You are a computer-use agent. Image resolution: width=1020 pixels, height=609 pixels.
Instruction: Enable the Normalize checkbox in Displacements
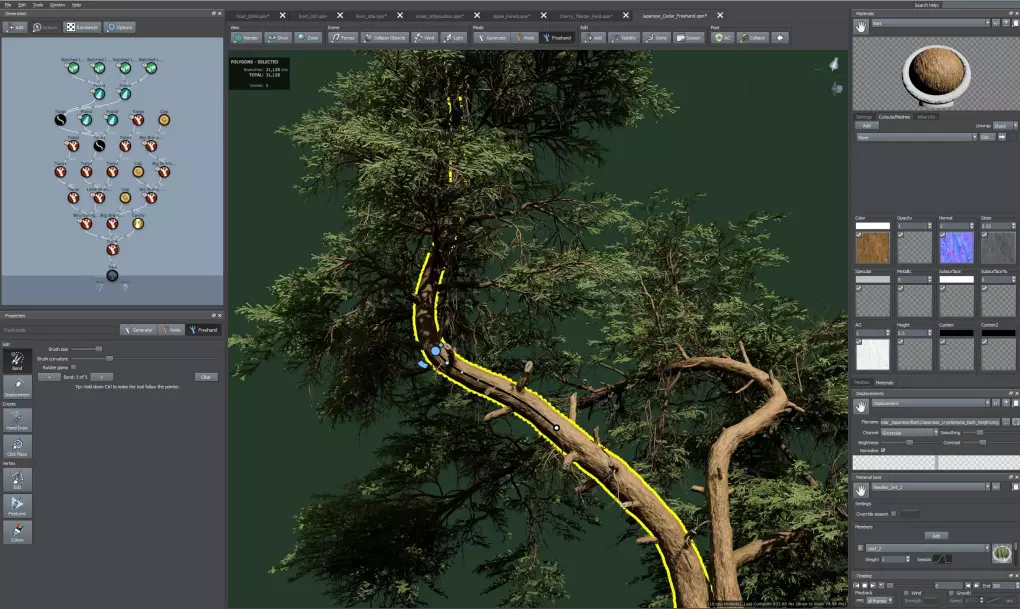(x=882, y=451)
